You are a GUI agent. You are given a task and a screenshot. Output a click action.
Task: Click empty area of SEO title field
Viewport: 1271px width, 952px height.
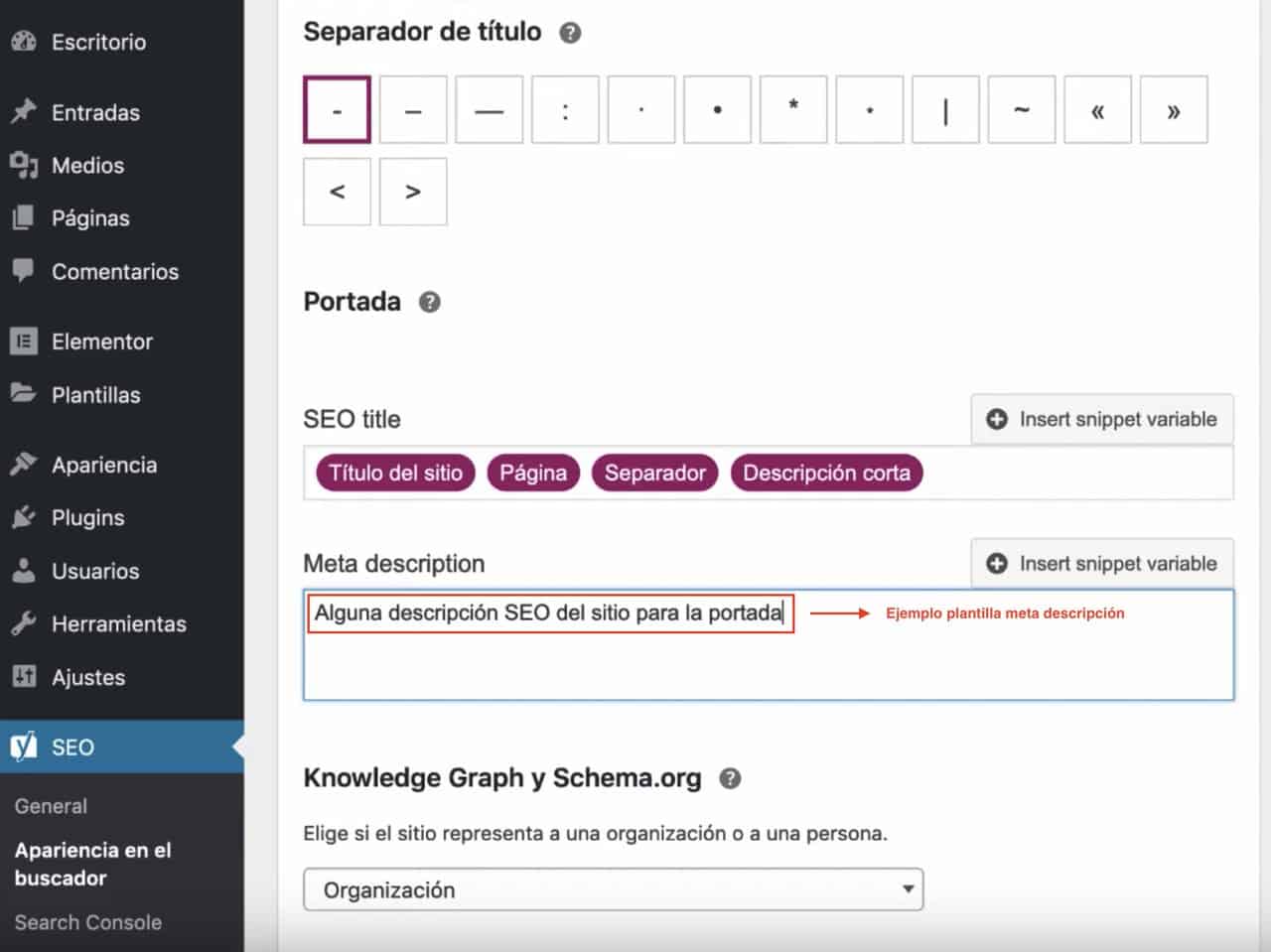point(1077,473)
